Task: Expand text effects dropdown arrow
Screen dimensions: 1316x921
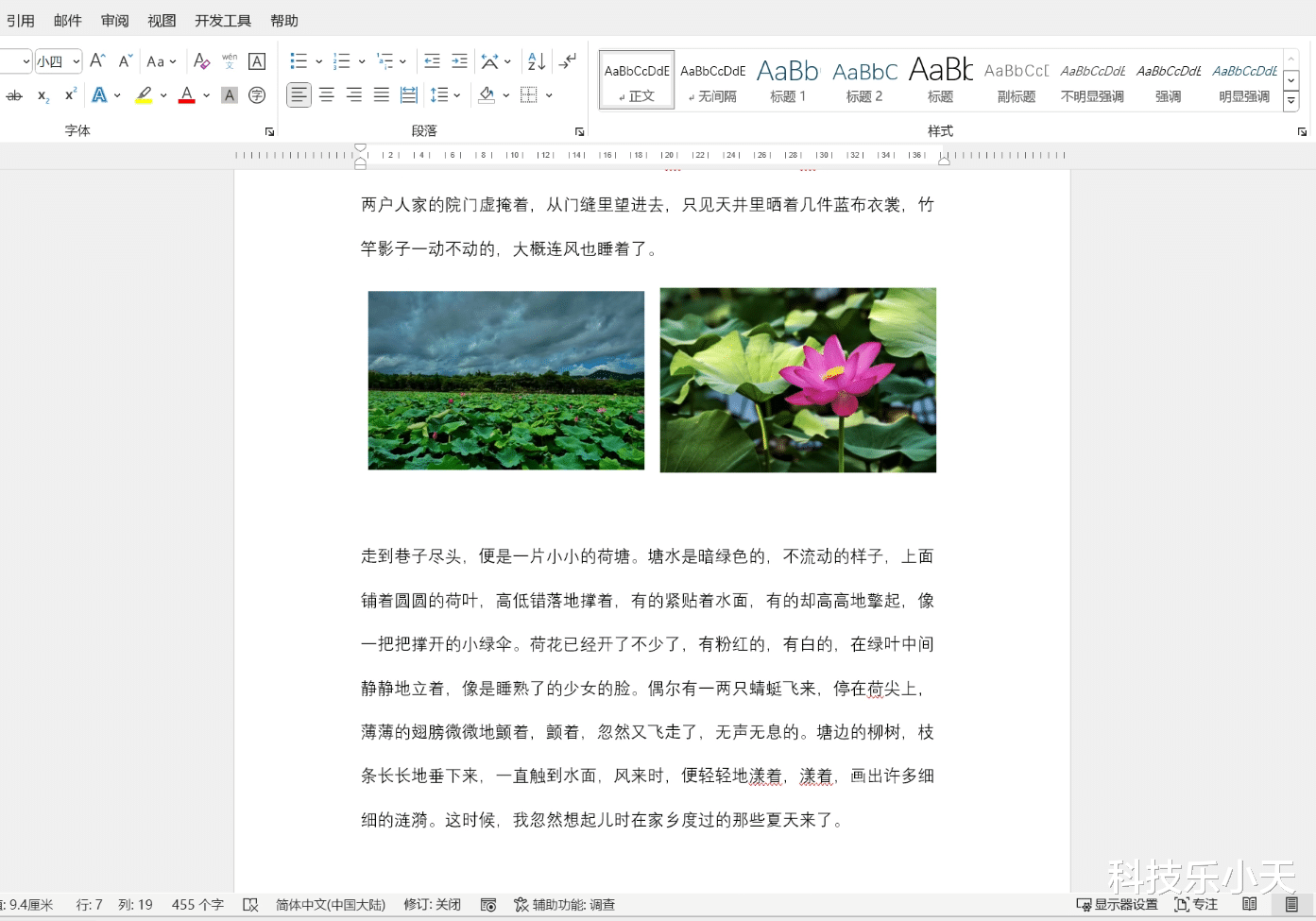Action: pos(117,95)
